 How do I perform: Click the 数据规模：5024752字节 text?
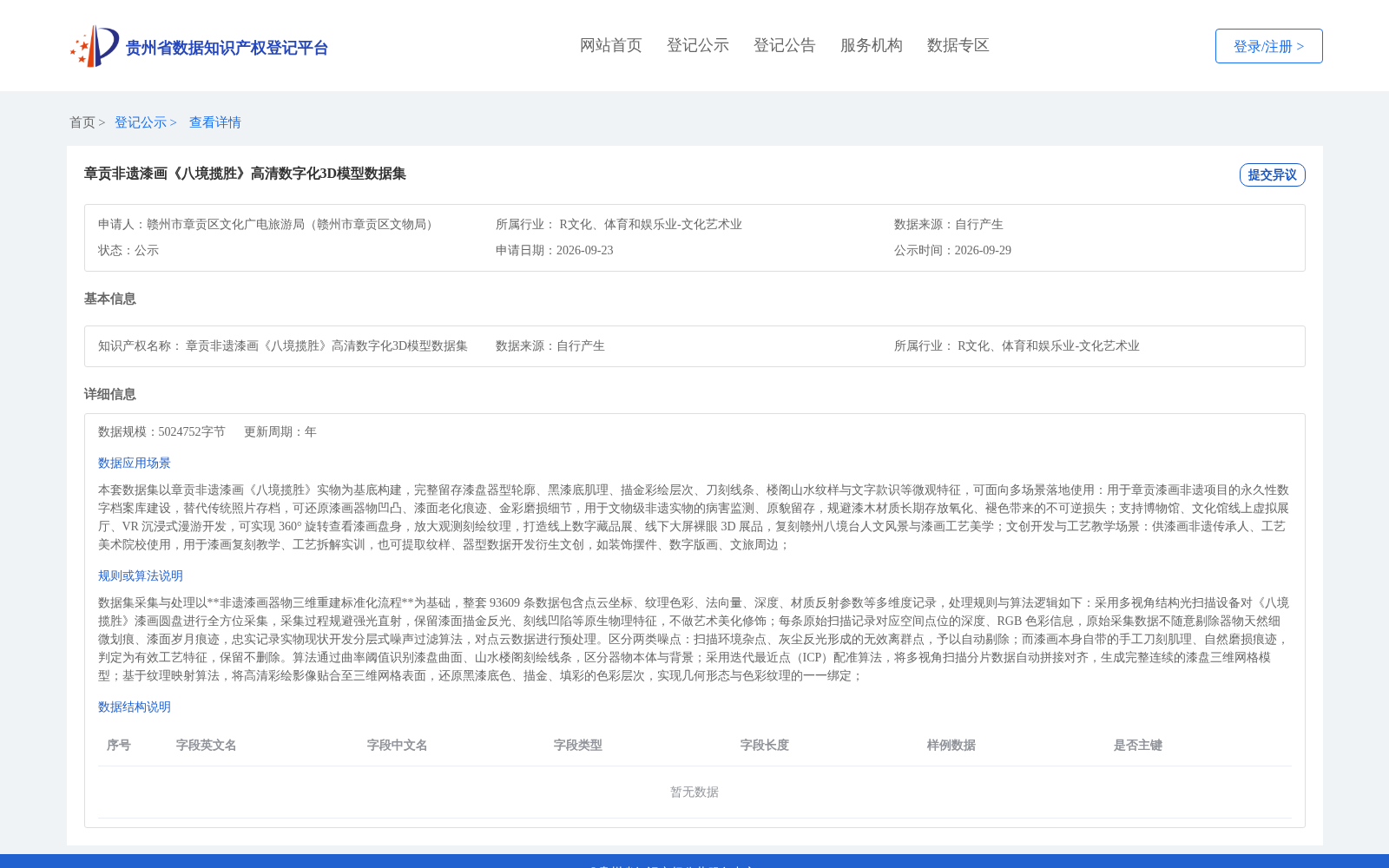coord(161,432)
